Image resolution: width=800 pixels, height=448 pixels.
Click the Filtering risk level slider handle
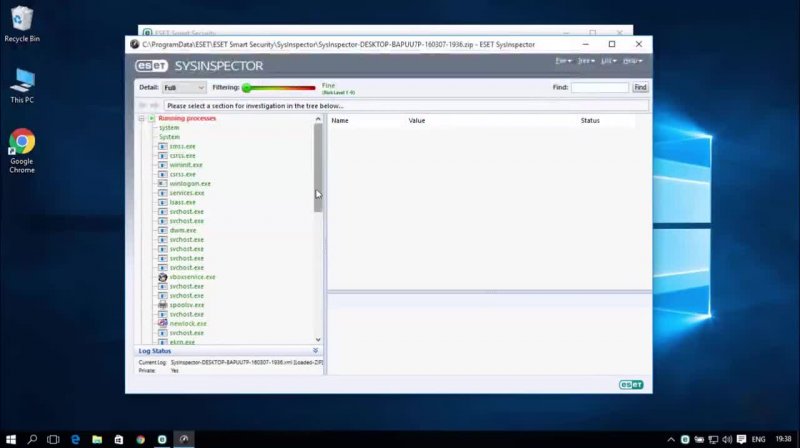click(247, 88)
